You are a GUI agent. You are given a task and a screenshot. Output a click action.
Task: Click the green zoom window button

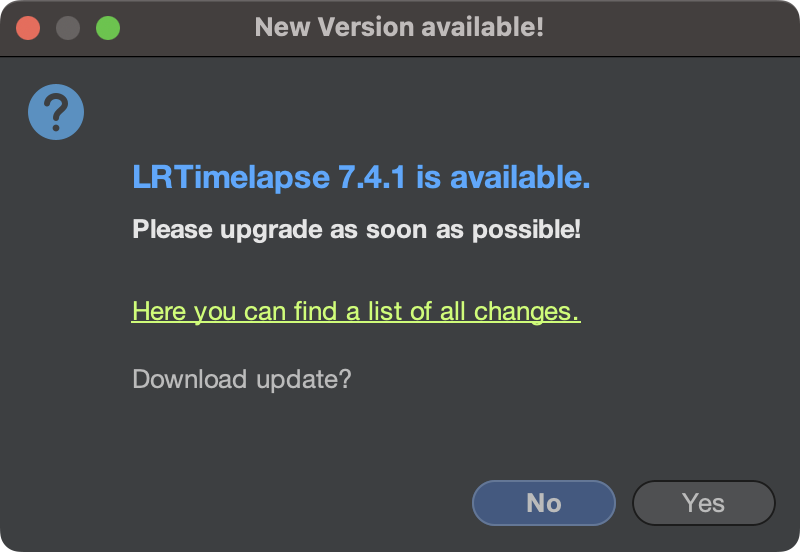pos(108,28)
